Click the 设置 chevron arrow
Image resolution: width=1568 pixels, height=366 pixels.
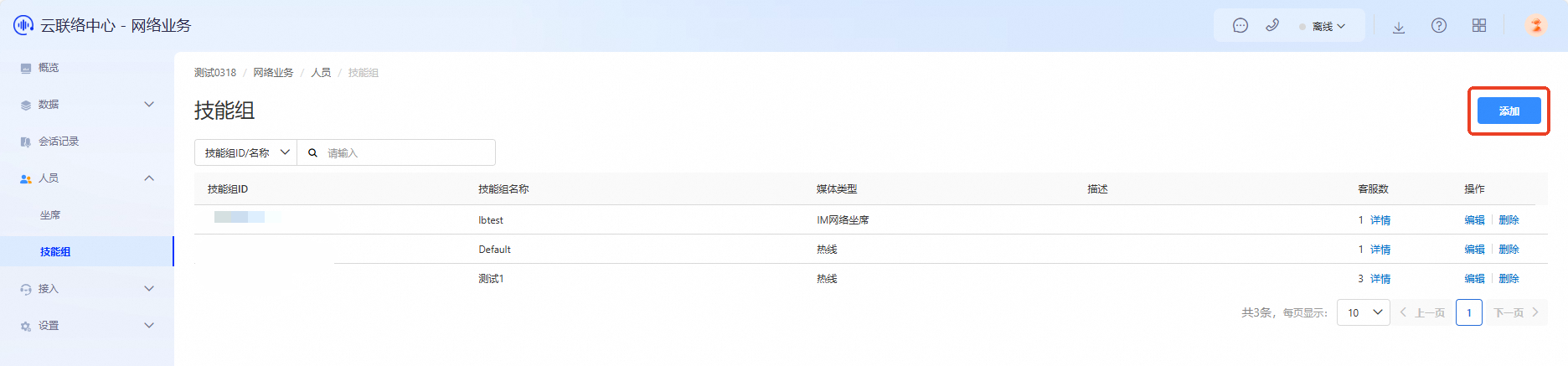tap(149, 326)
